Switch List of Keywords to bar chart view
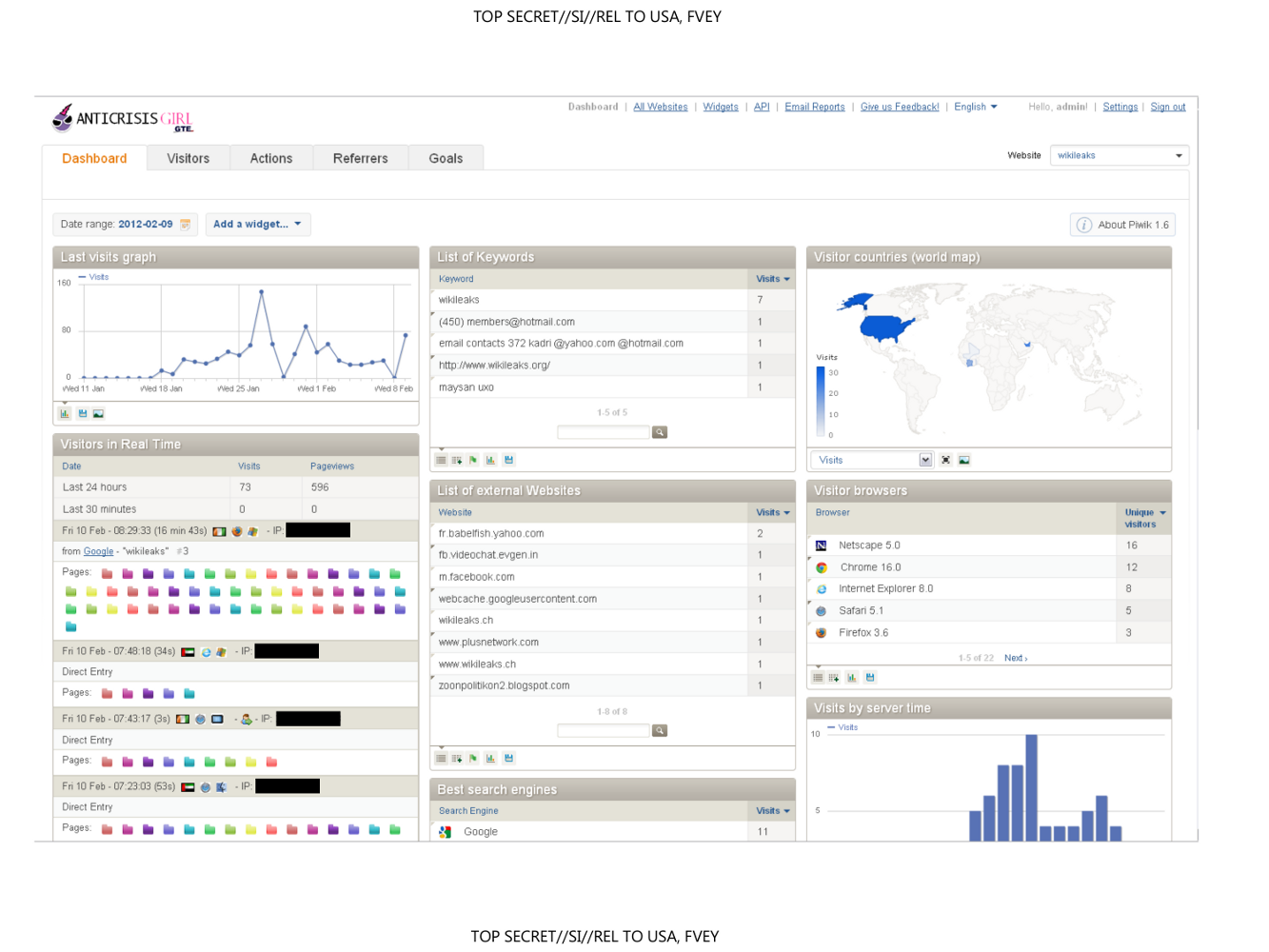1269x952 pixels. pyautogui.click(x=490, y=460)
